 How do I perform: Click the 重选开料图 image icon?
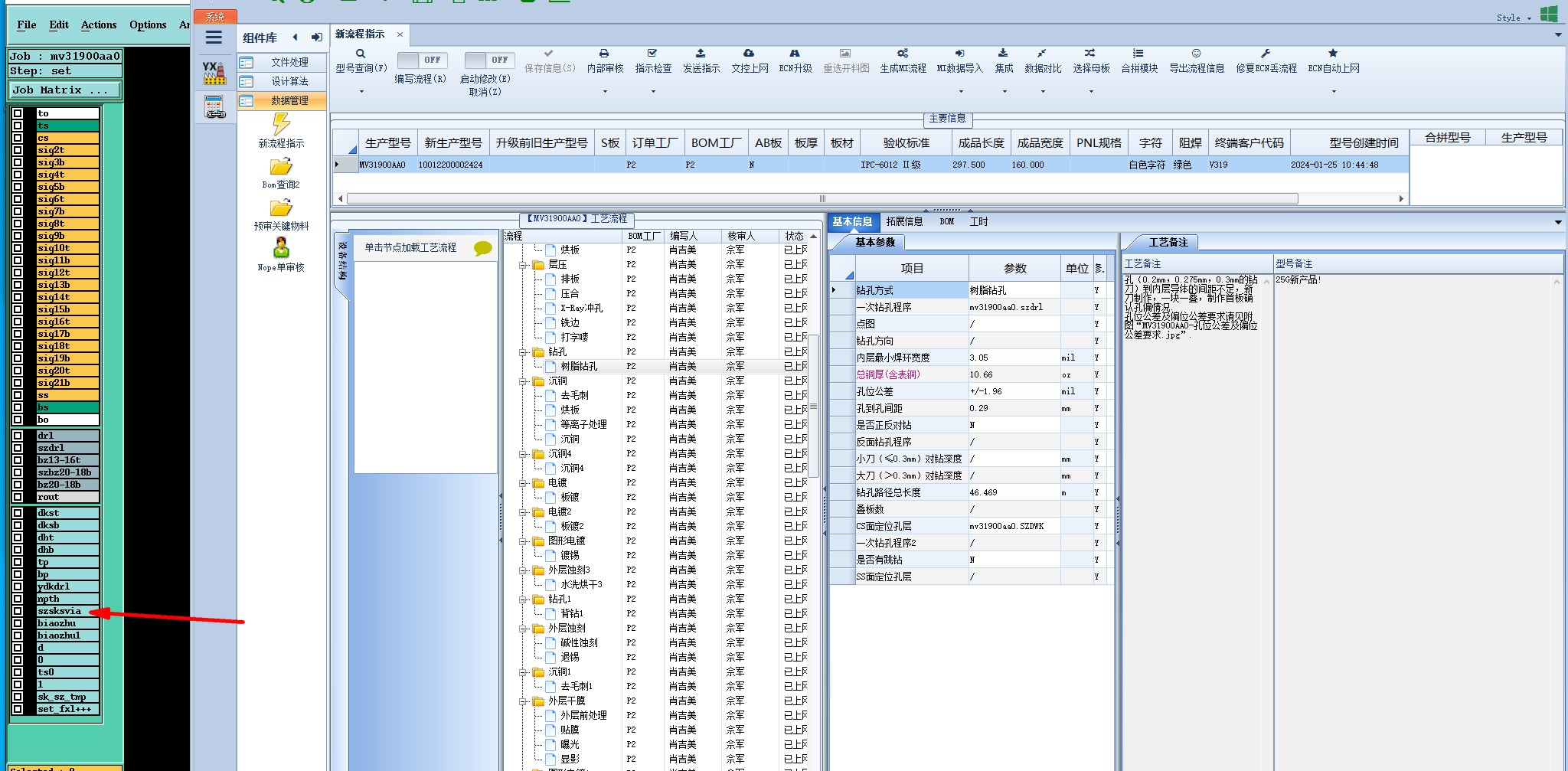845,54
